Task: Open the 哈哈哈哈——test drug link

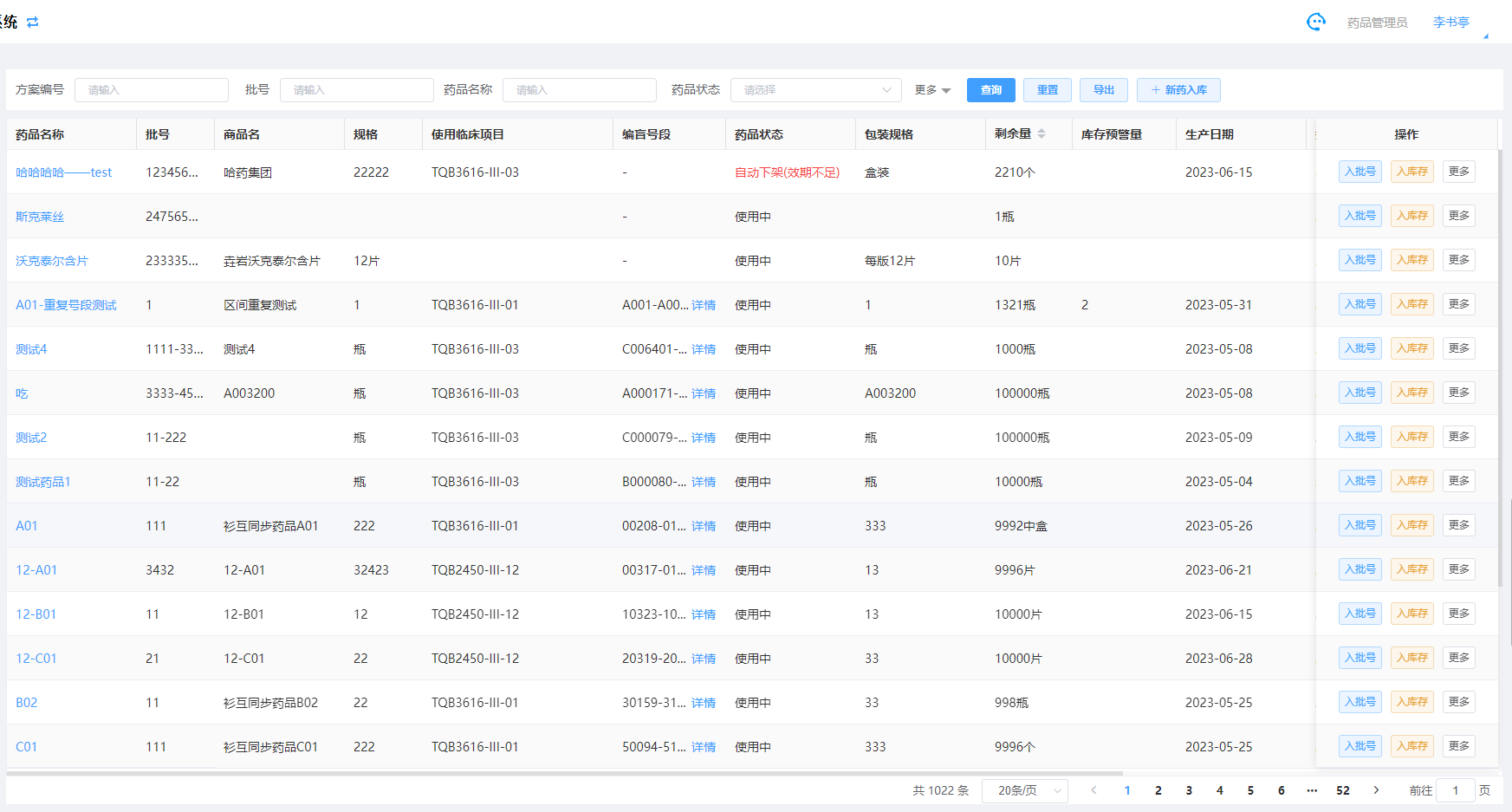Action: [x=64, y=172]
